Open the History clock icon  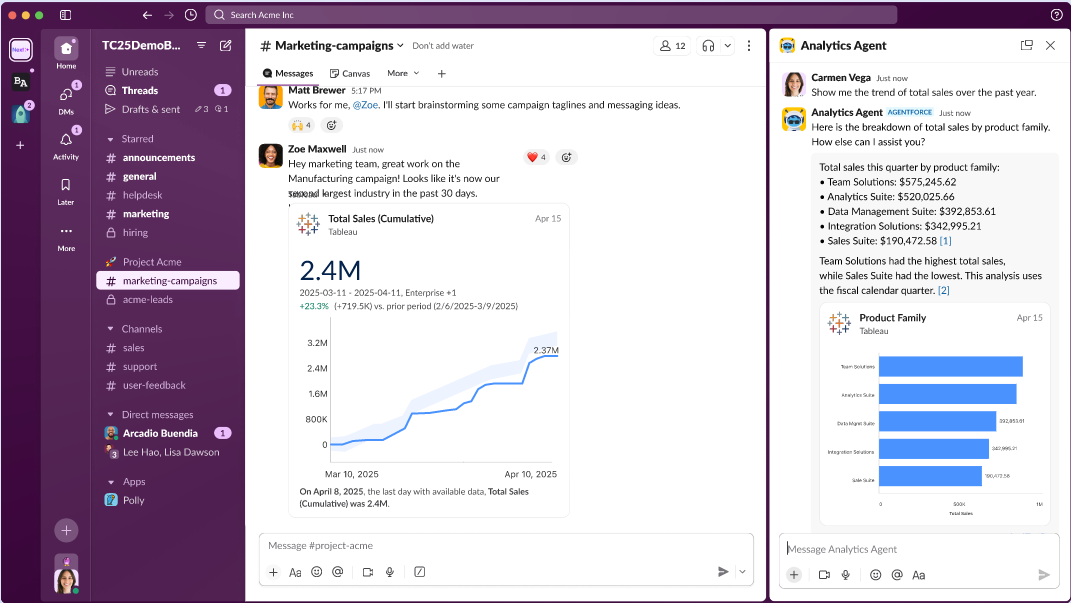click(x=191, y=15)
